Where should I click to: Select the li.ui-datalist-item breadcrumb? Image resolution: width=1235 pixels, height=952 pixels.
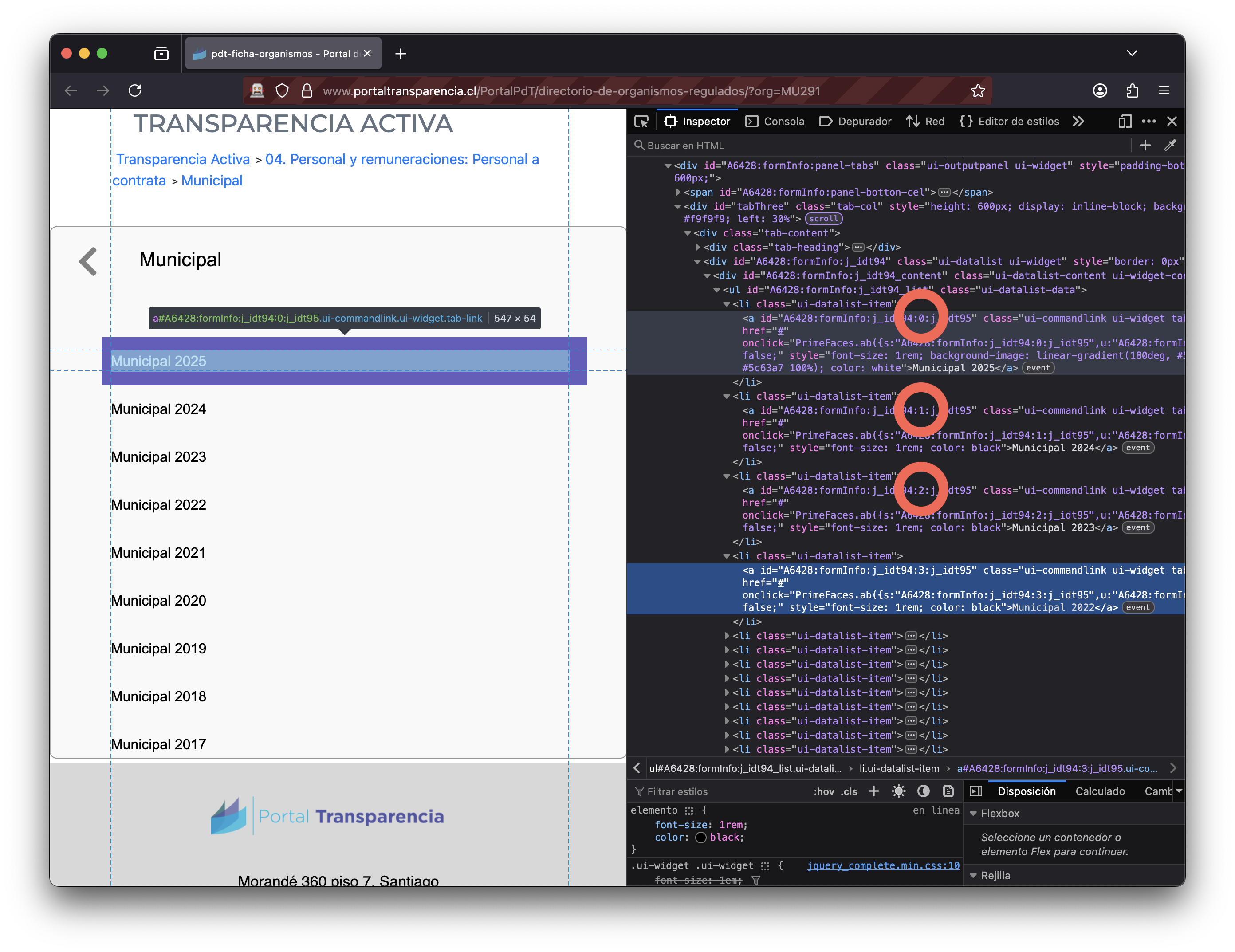point(899,768)
